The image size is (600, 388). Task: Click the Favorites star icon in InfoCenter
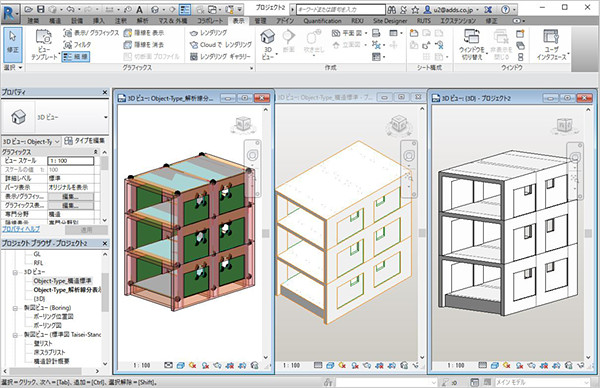click(415, 10)
